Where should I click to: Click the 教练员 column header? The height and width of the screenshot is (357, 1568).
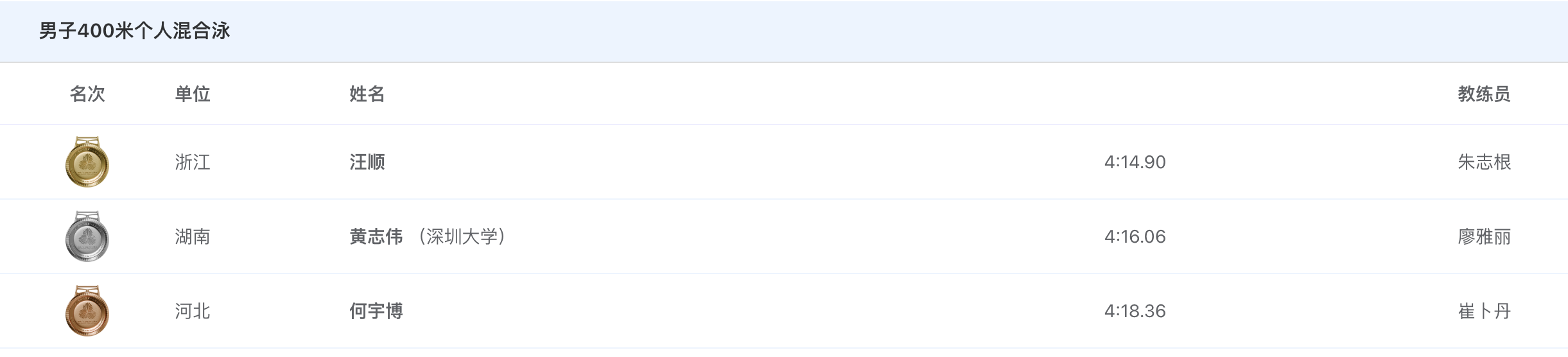pyautogui.click(x=1484, y=94)
